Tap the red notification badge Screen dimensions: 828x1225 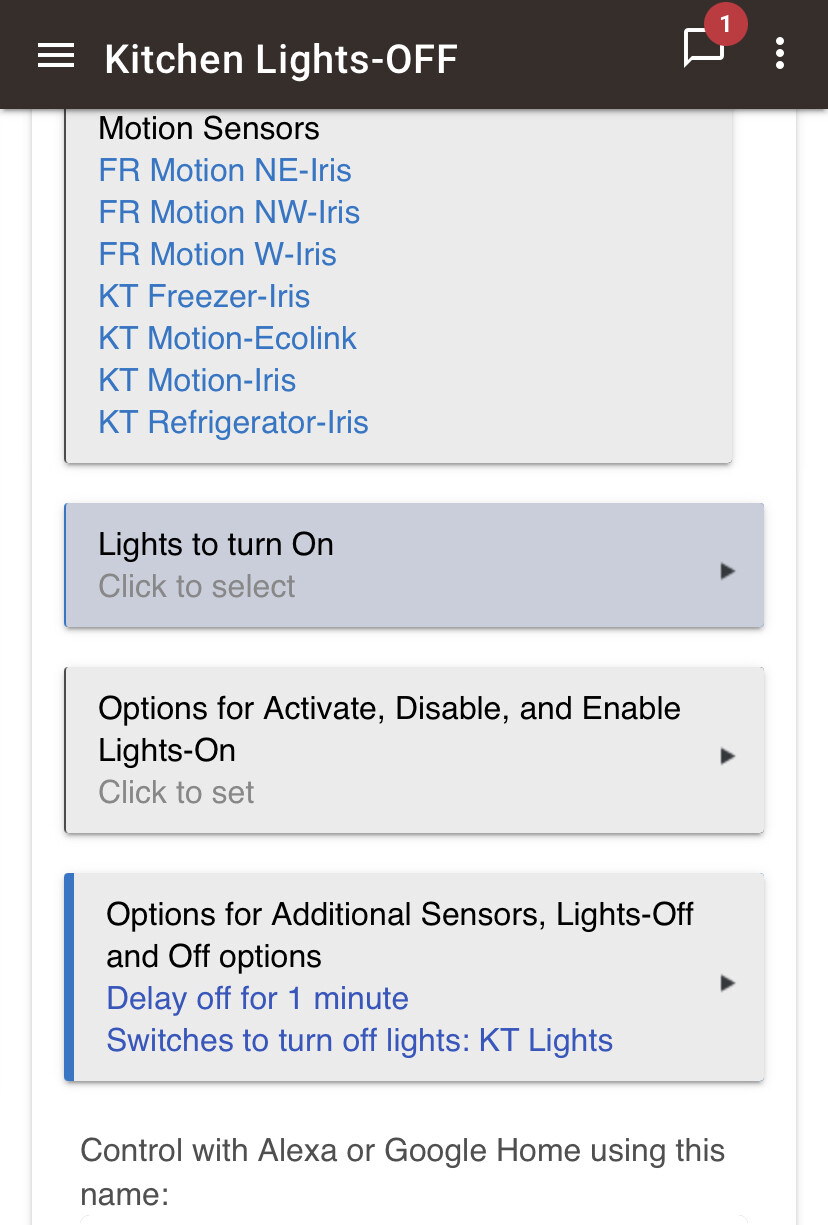pyautogui.click(x=726, y=24)
